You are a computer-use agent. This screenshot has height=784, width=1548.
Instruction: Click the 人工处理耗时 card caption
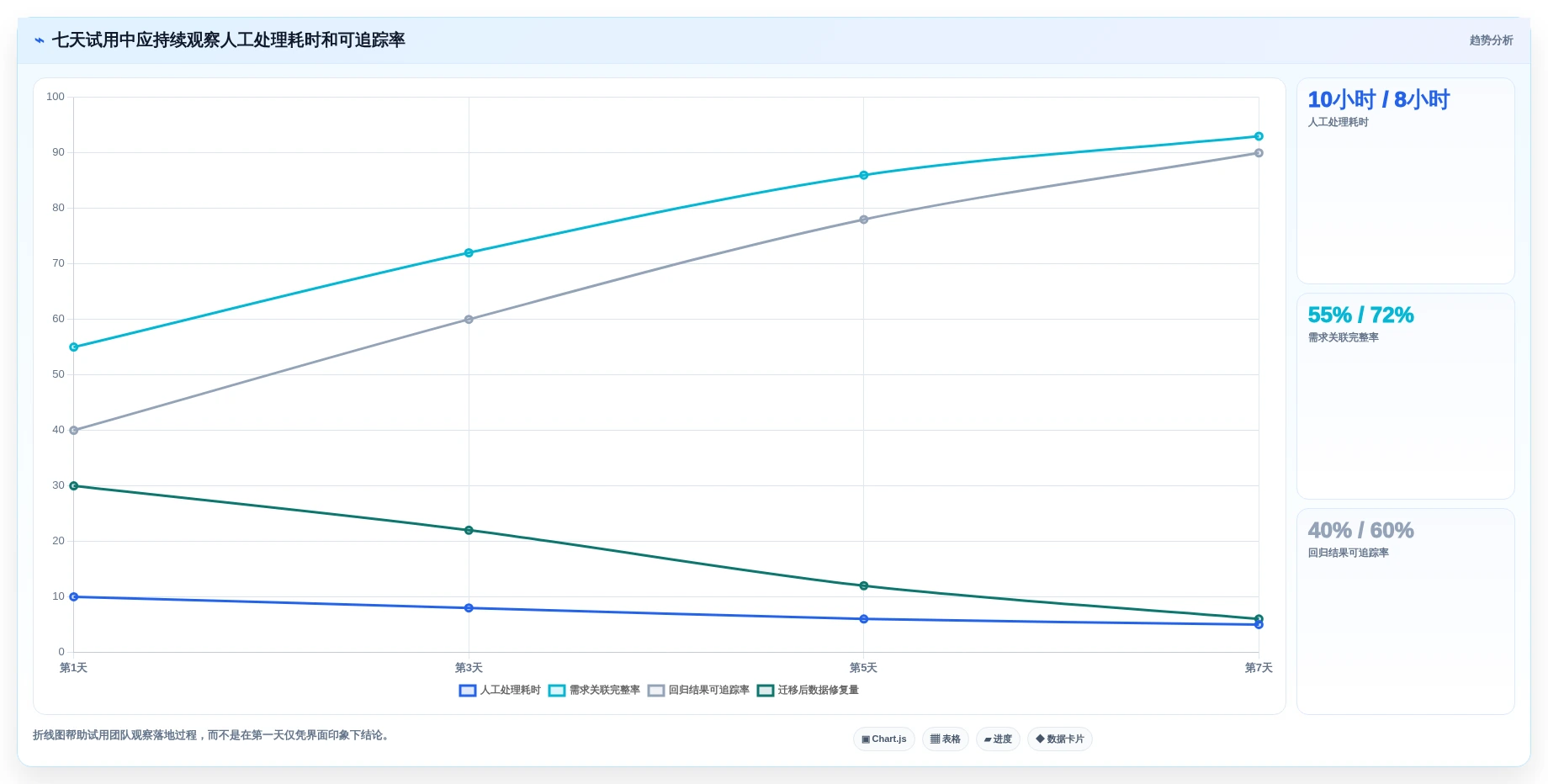point(1338,123)
